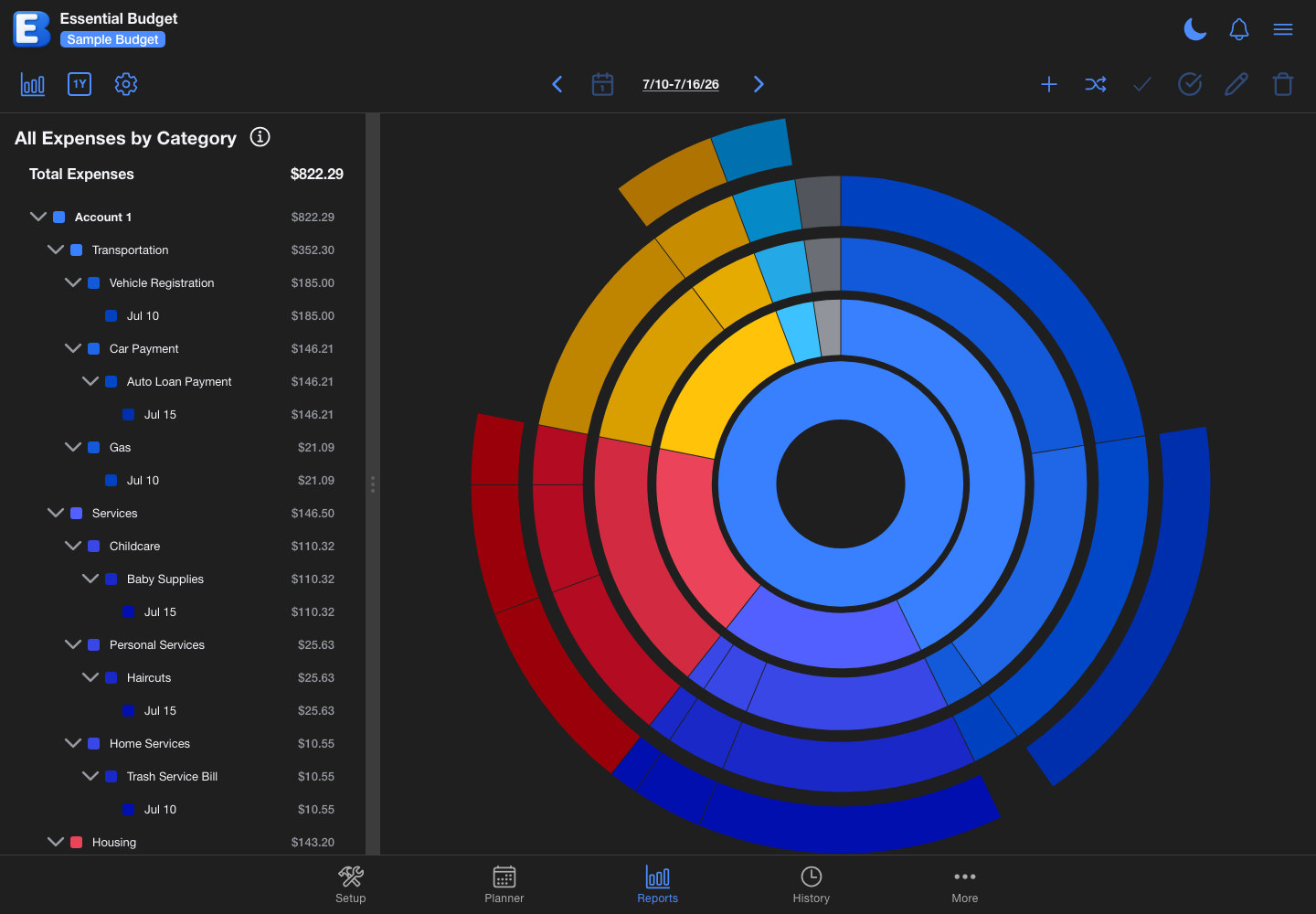The height and width of the screenshot is (914, 1316).
Task: Click the panel divider drag handle
Action: point(373,484)
